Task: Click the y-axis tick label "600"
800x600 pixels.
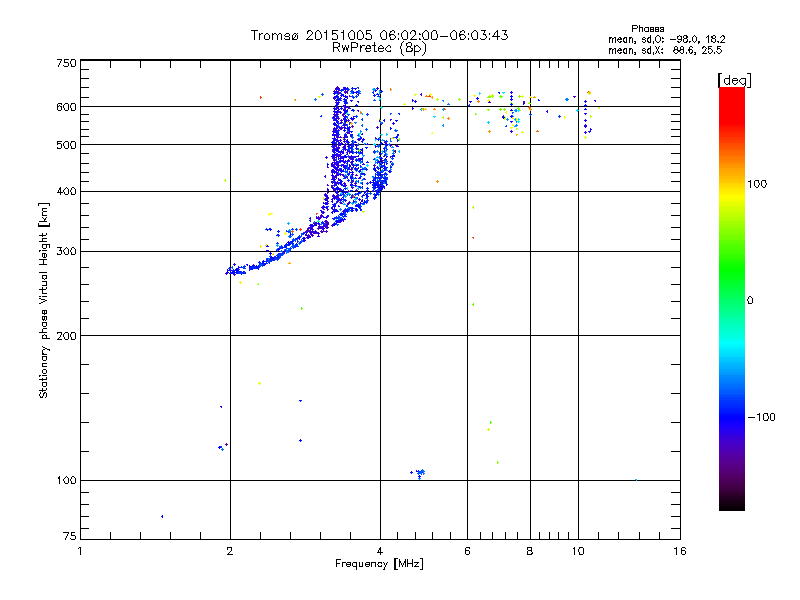Action: tap(66, 107)
